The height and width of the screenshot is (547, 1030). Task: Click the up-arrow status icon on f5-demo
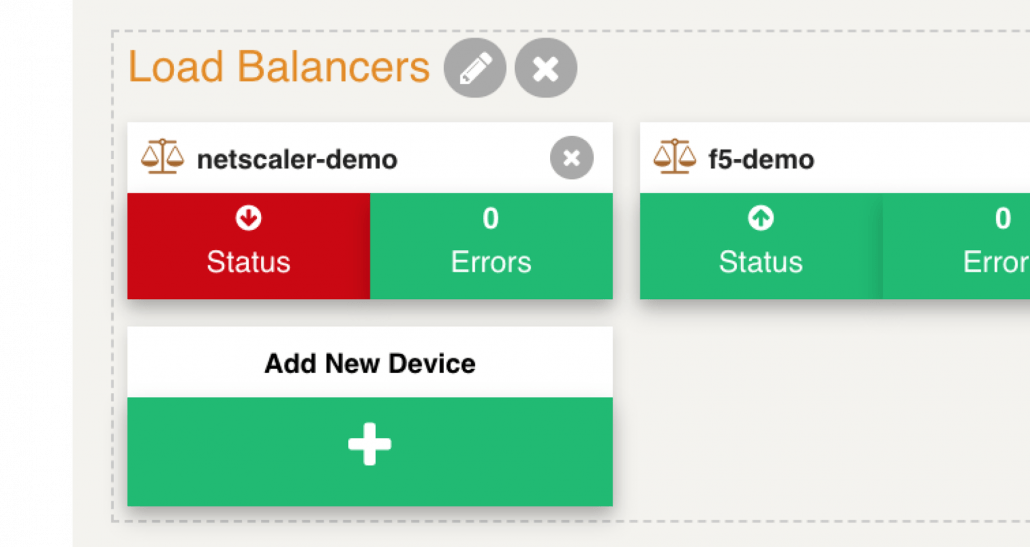(761, 218)
